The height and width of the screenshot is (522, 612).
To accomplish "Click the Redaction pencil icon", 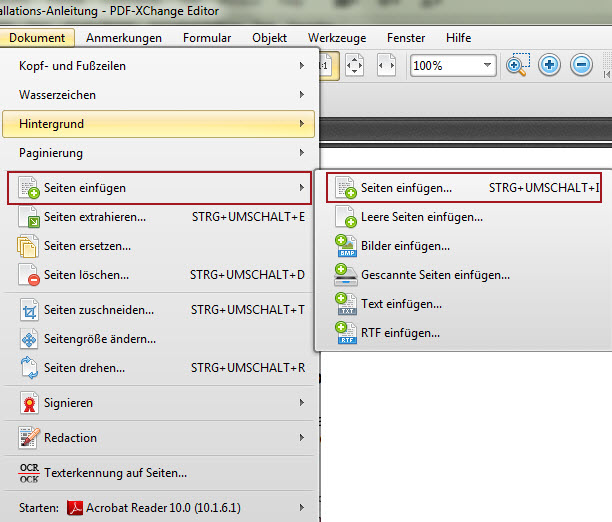I will (x=29, y=438).
